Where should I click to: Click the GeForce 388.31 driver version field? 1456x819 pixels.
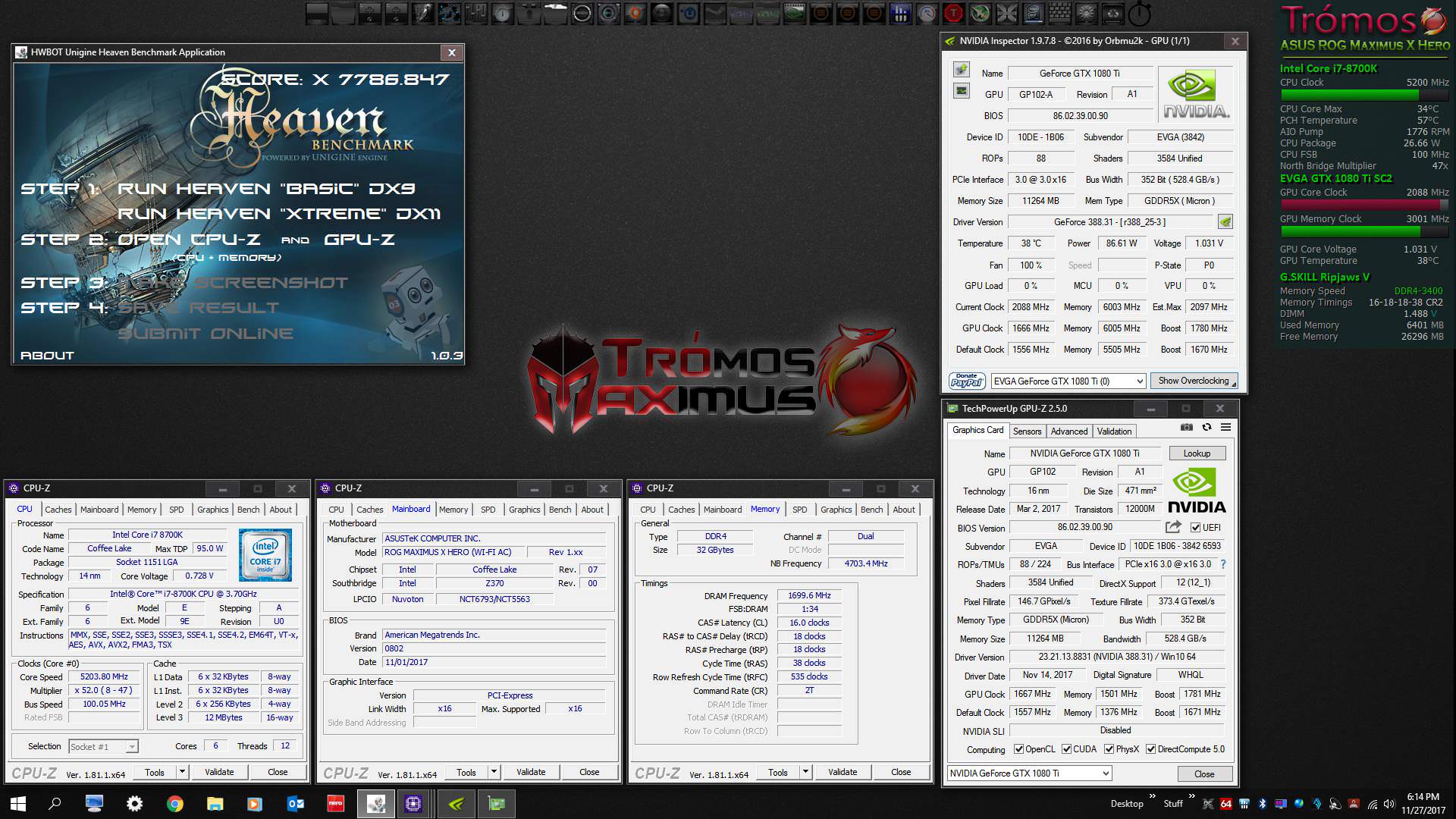(1110, 222)
